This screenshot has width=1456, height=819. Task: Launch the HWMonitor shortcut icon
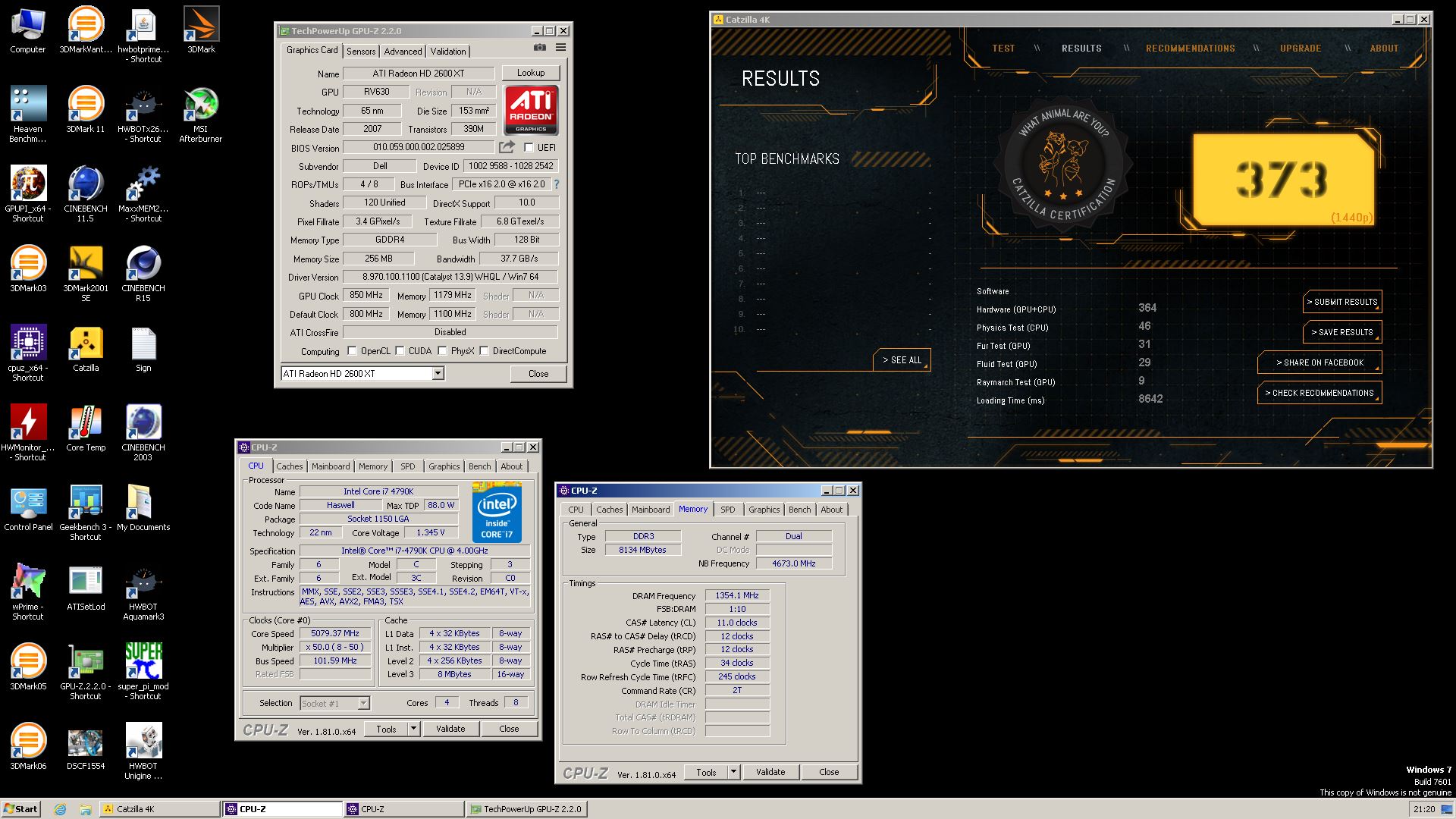point(28,433)
